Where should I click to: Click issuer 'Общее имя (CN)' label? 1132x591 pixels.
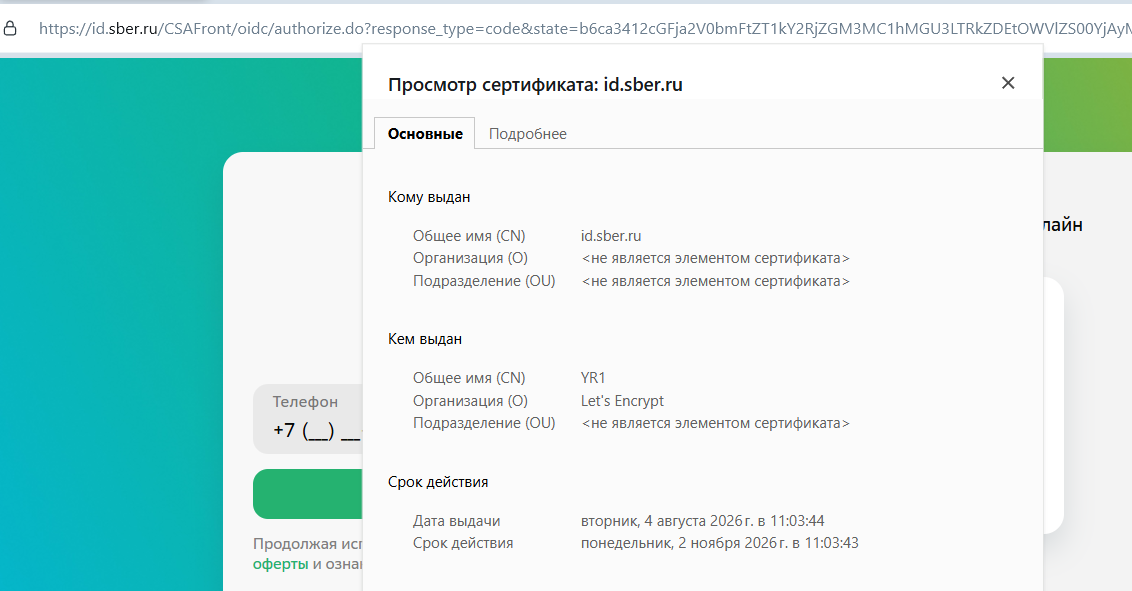point(469,378)
